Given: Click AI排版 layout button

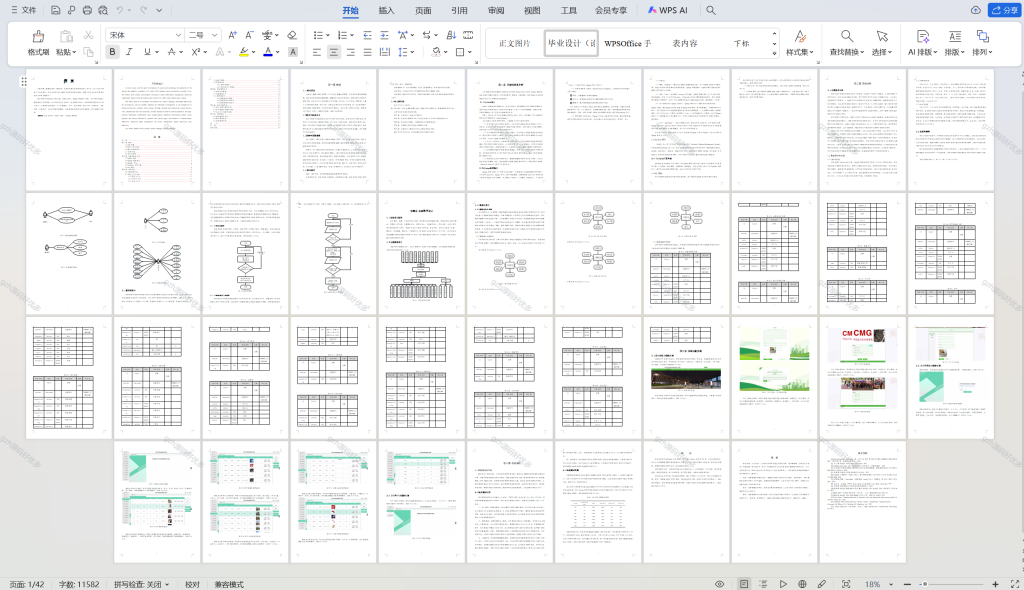Looking at the screenshot, I should [922, 42].
